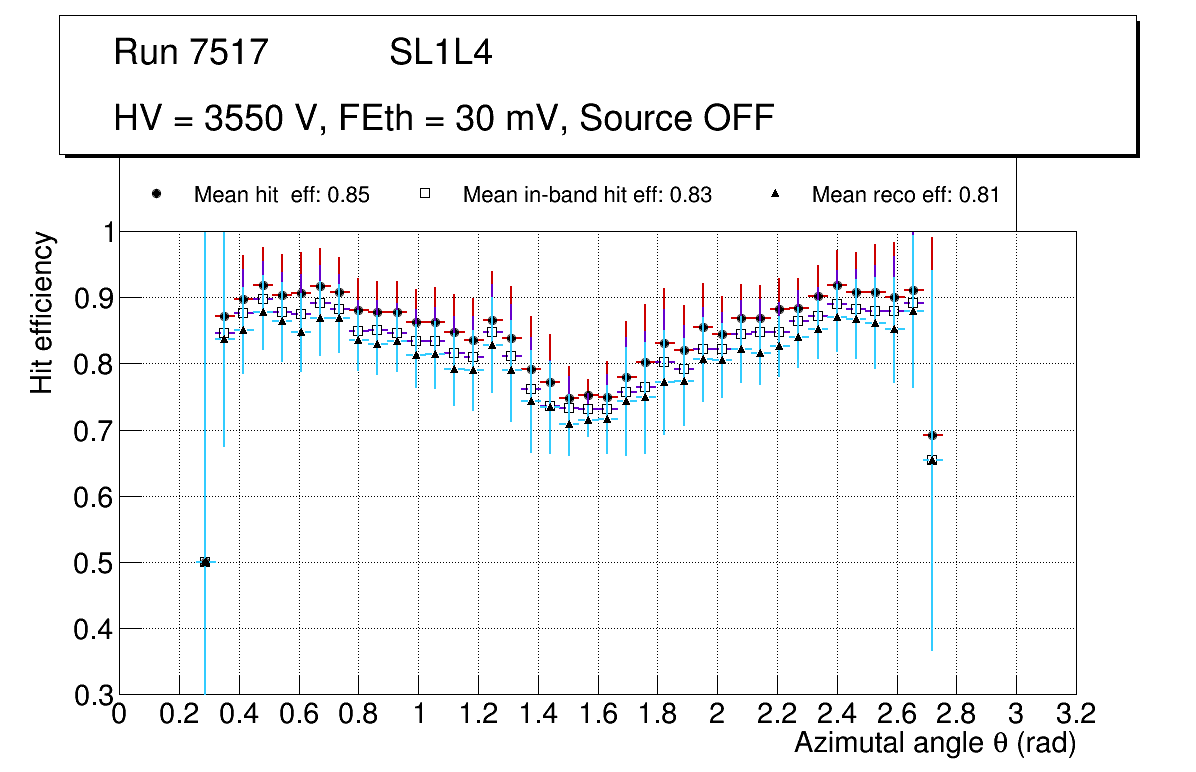
Task: Click the 'Hit efficiency' y-axis title
Action: pyautogui.click(x=42, y=313)
